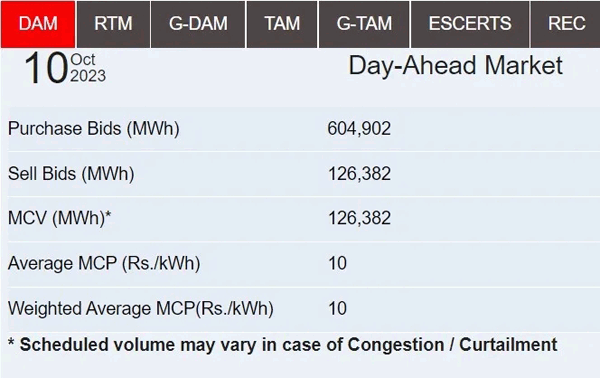The height and width of the screenshot is (378, 600).
Task: Switch to the TAM tab
Action: point(282,24)
